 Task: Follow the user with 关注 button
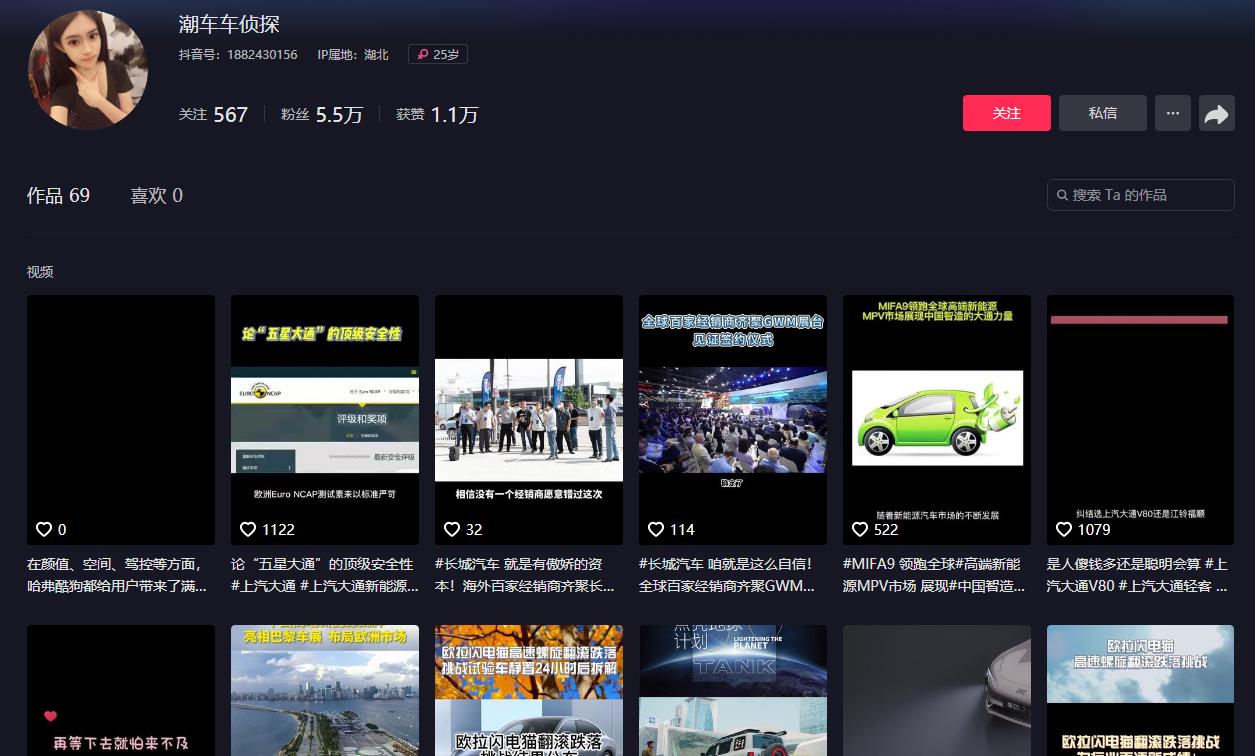click(x=1007, y=114)
